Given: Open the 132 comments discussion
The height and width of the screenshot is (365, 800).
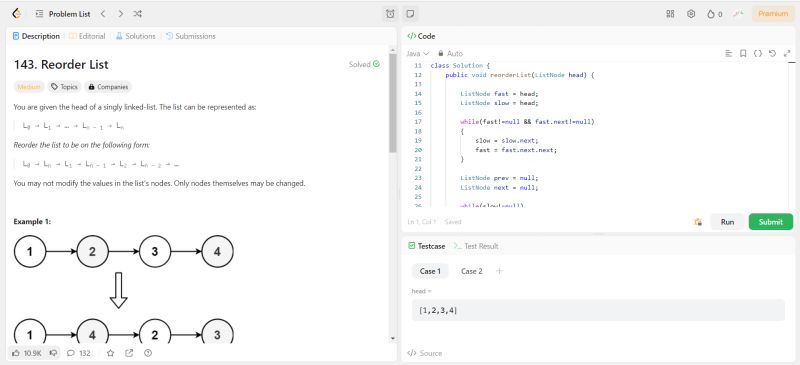Looking at the screenshot, I should click(x=79, y=353).
